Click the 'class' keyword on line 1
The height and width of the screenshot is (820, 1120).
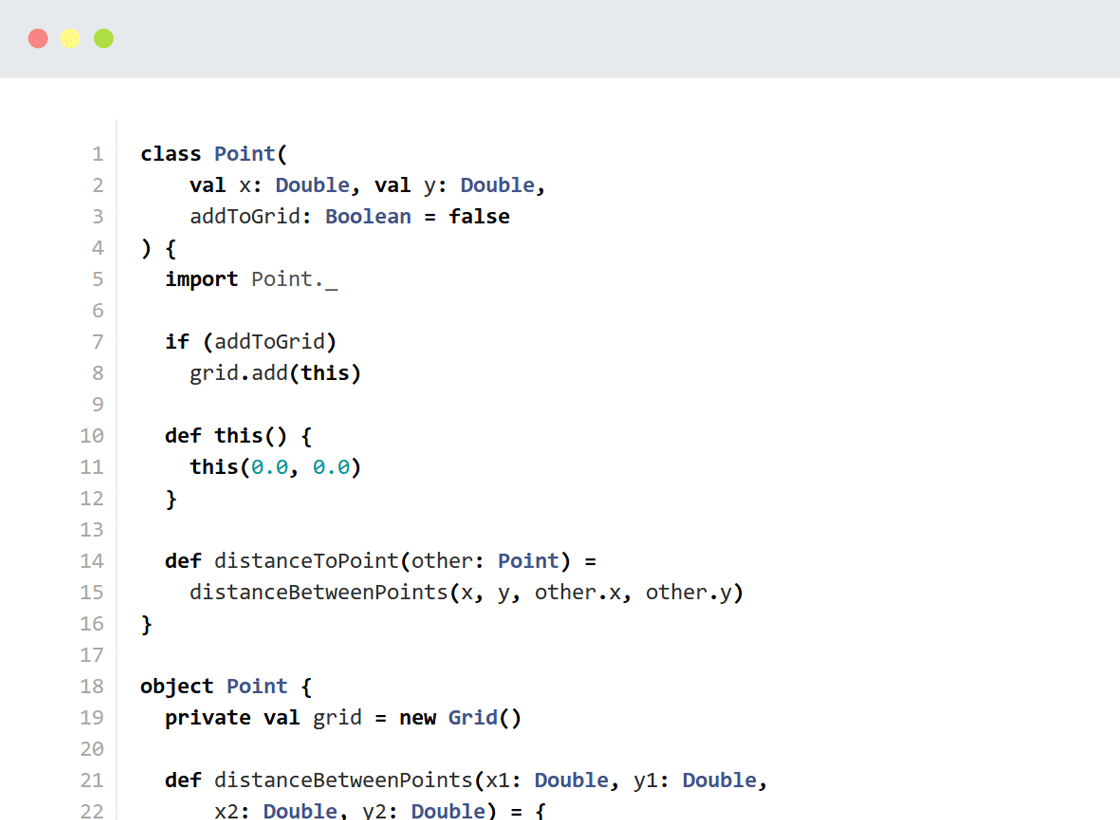(171, 154)
